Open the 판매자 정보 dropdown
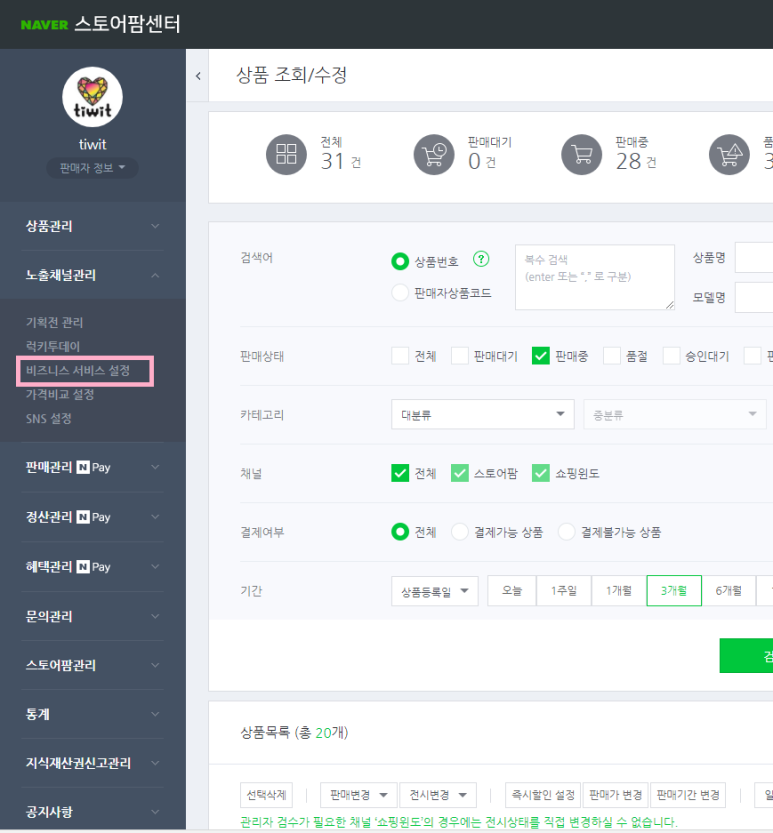Screen dimensions: 773x833 pos(92,168)
